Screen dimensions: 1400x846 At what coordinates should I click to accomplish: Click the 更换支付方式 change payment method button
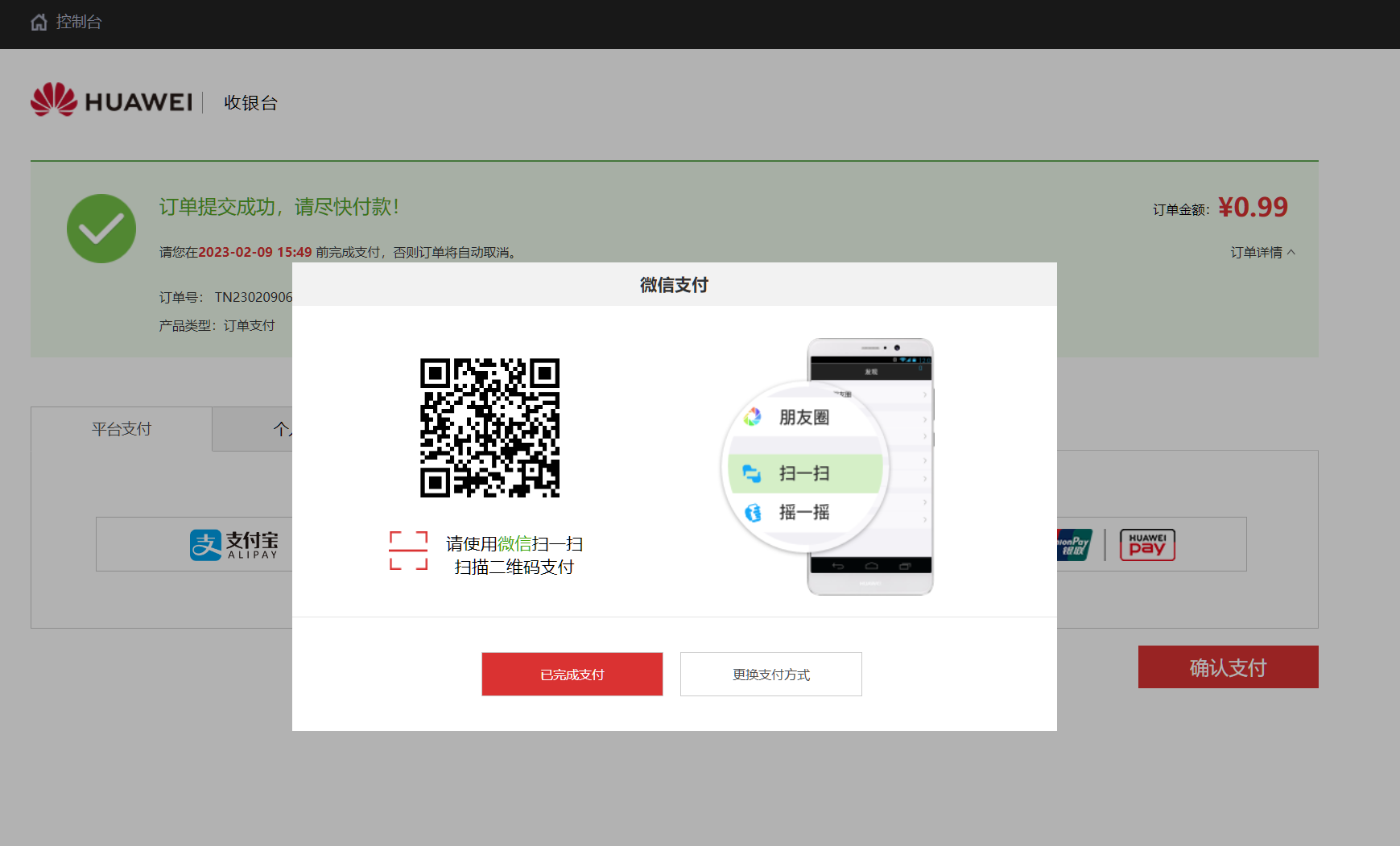[771, 675]
